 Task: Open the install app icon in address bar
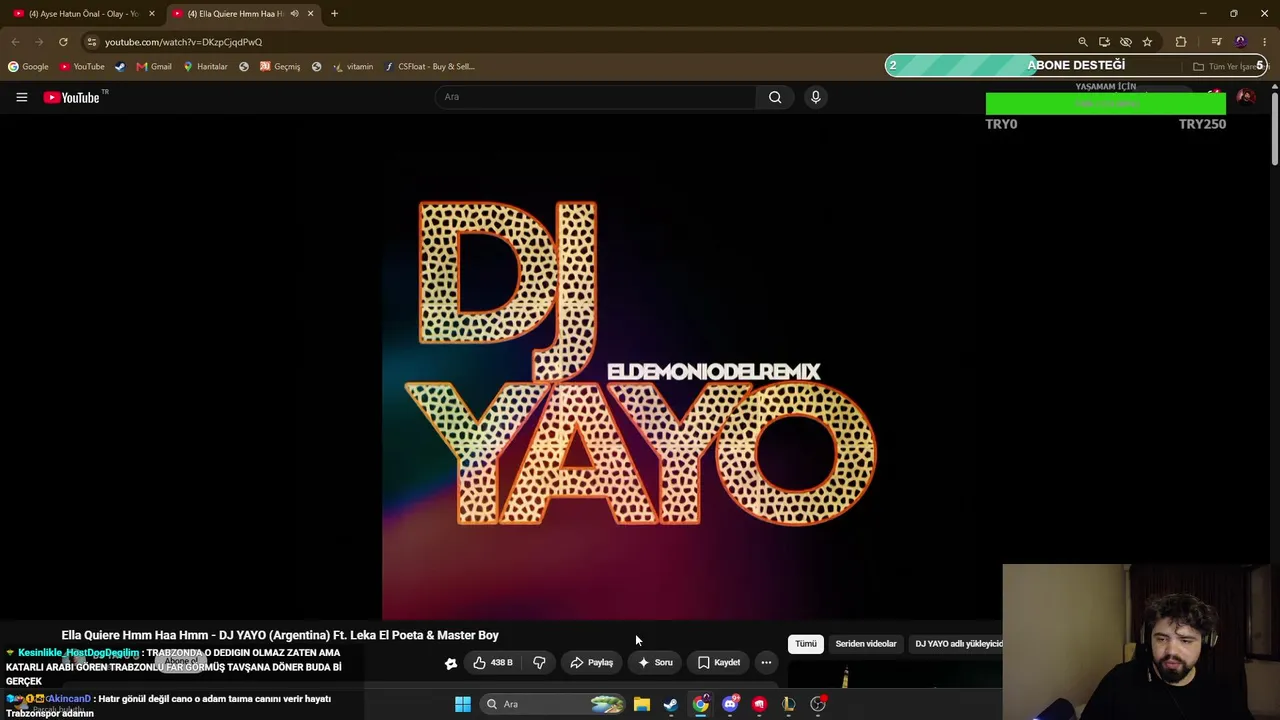click(x=1104, y=42)
